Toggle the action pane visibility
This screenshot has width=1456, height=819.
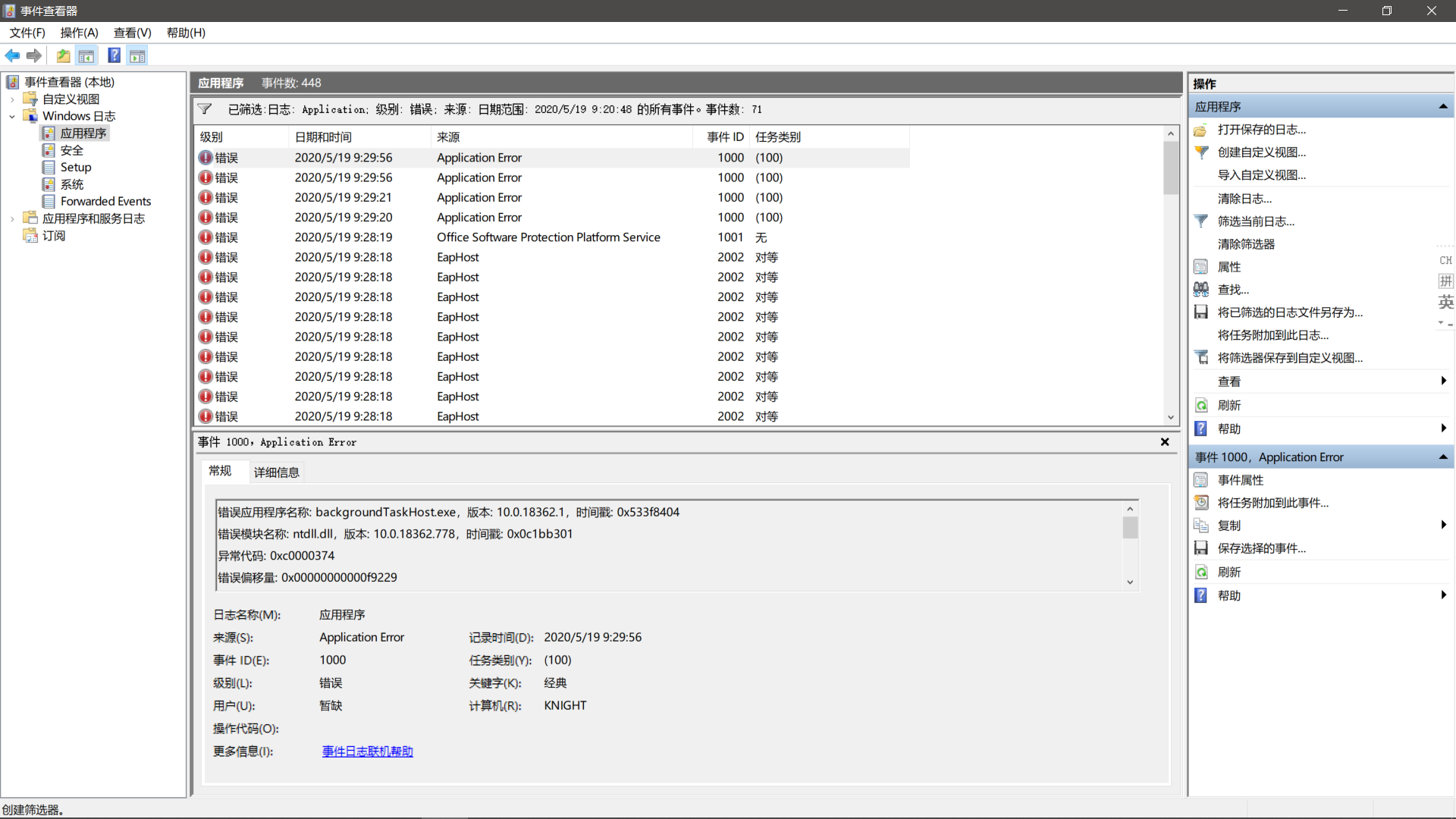point(137,55)
